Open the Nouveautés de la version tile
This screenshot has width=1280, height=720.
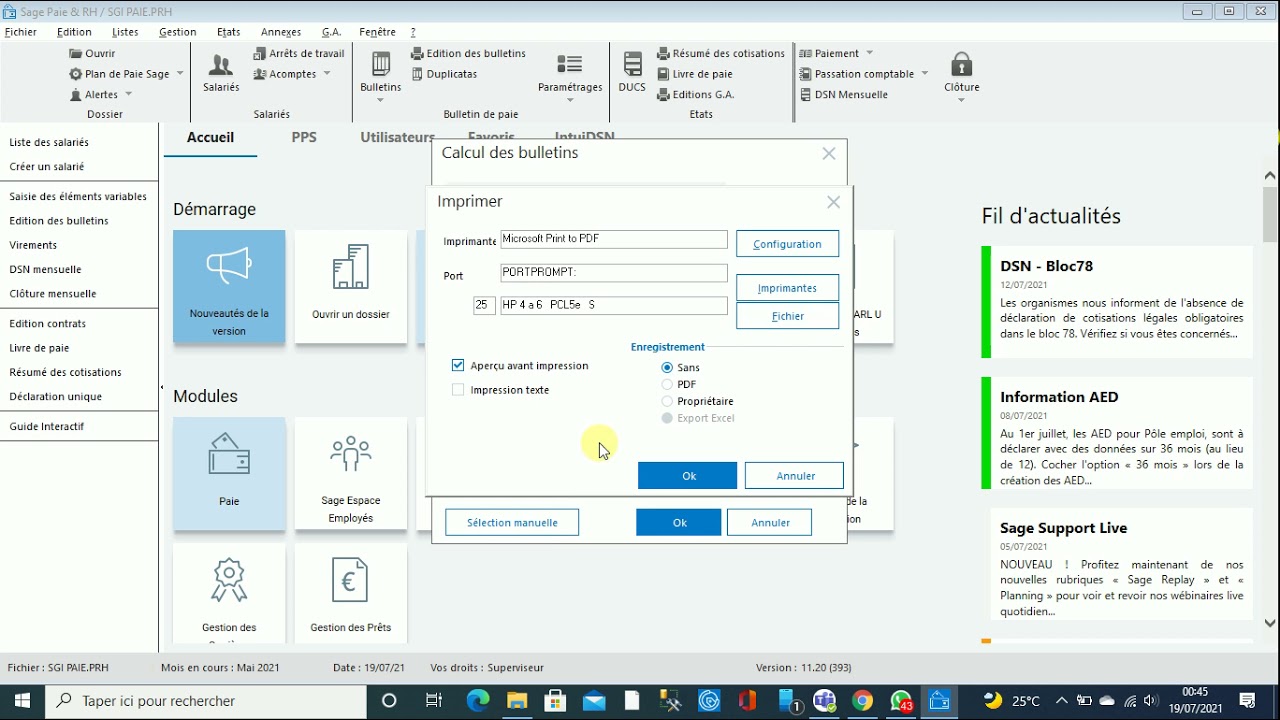(229, 287)
